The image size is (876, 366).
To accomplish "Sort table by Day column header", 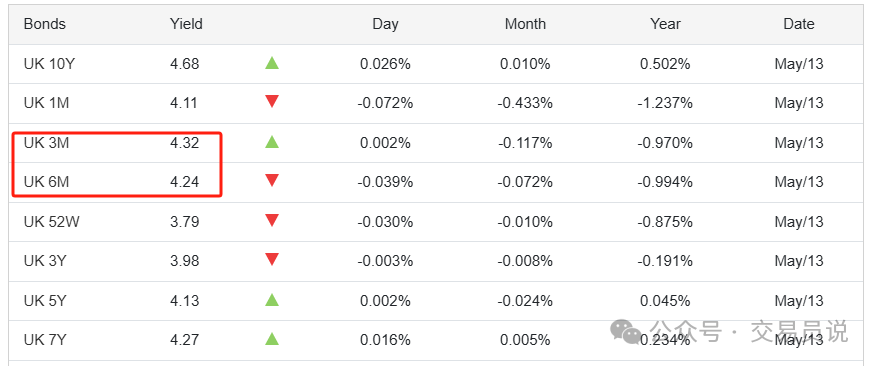I will click(x=385, y=24).
